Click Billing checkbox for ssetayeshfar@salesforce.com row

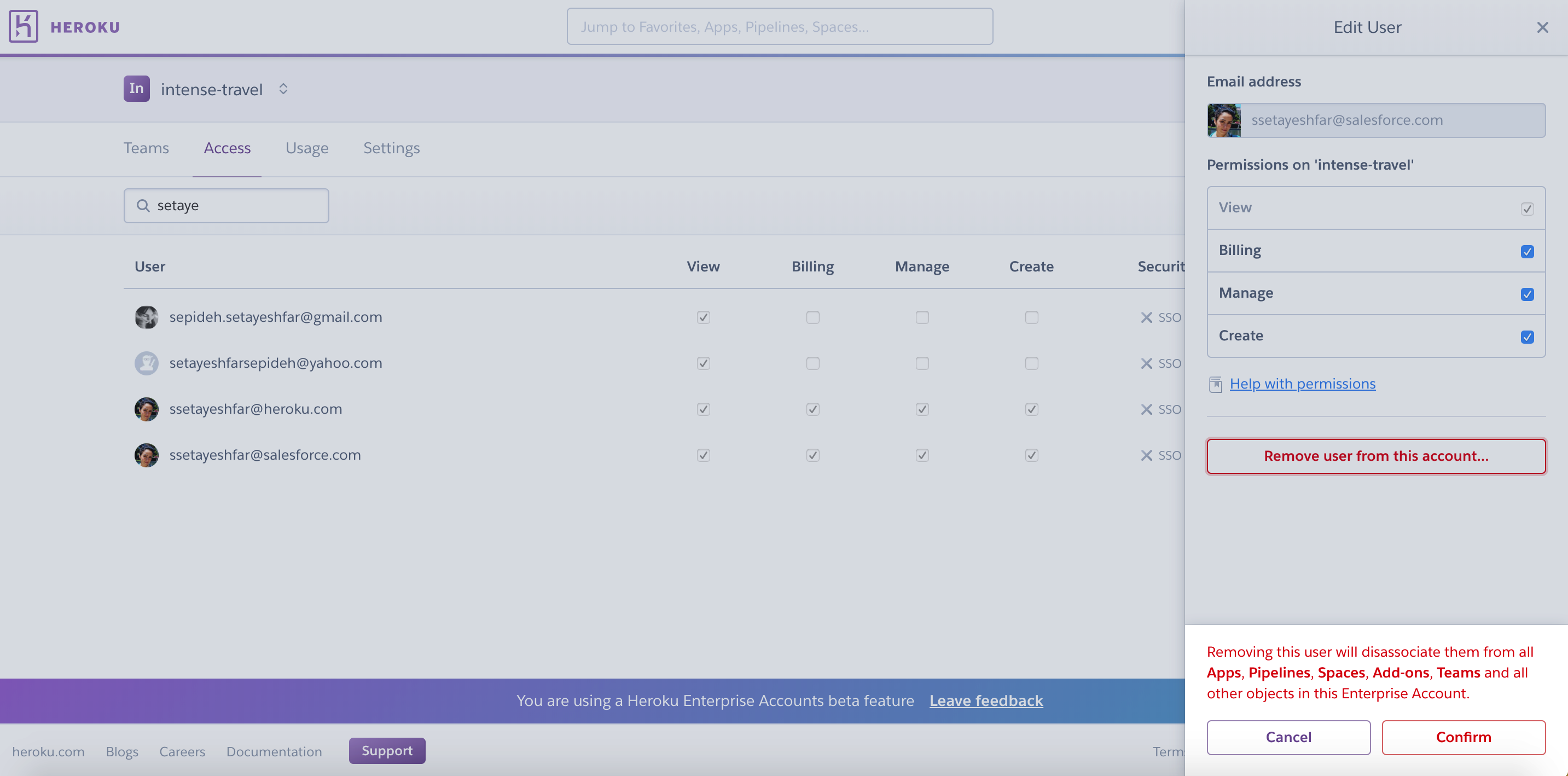(x=812, y=455)
